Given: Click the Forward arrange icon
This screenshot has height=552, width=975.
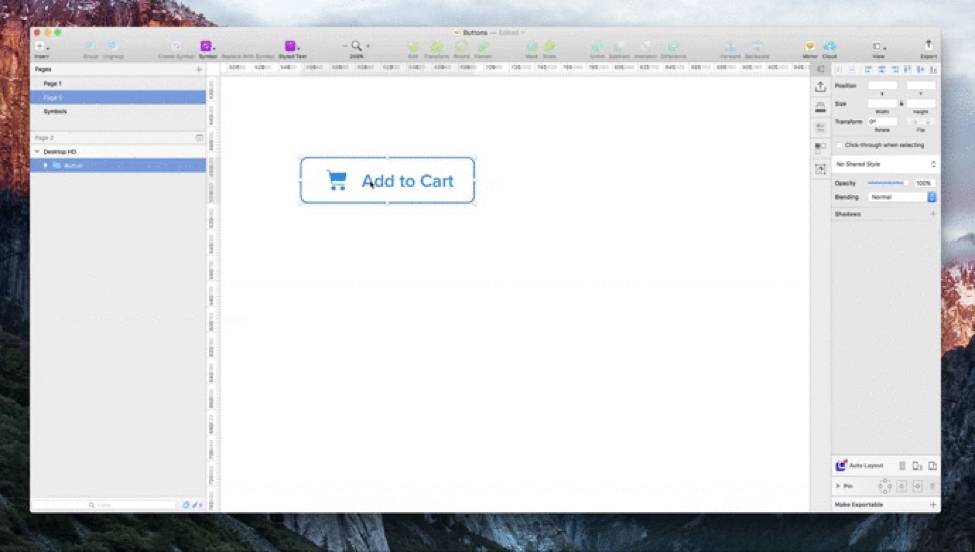Looking at the screenshot, I should point(731,46).
